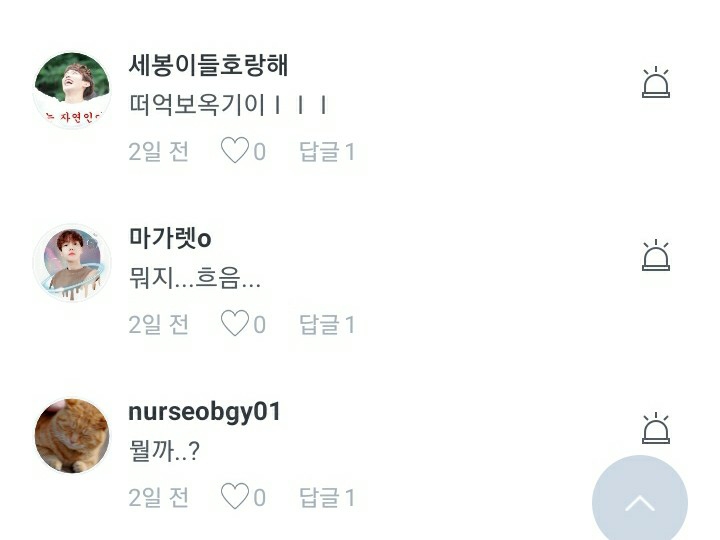Like 세봉이들호랑해's comment with heart icon

pos(235,150)
